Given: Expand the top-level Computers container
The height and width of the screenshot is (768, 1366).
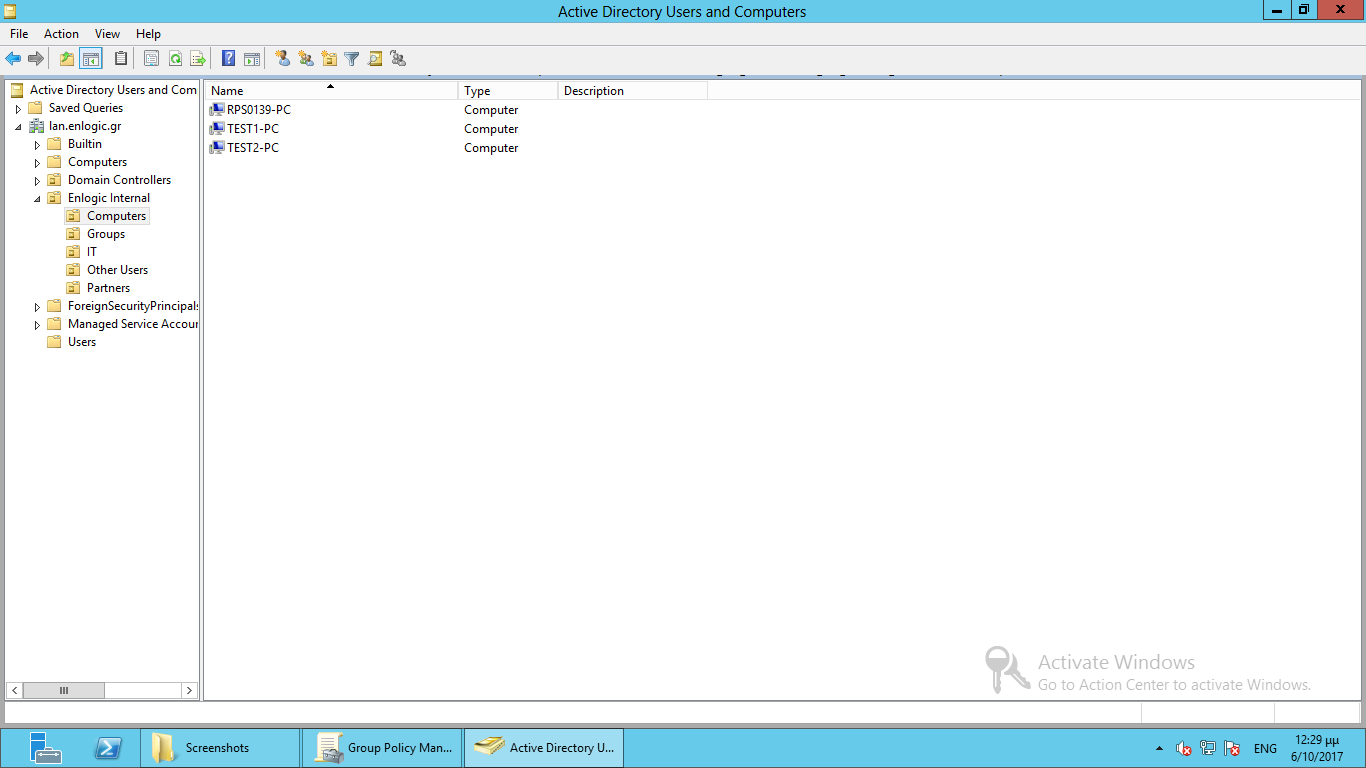Looking at the screenshot, I should pos(37,162).
